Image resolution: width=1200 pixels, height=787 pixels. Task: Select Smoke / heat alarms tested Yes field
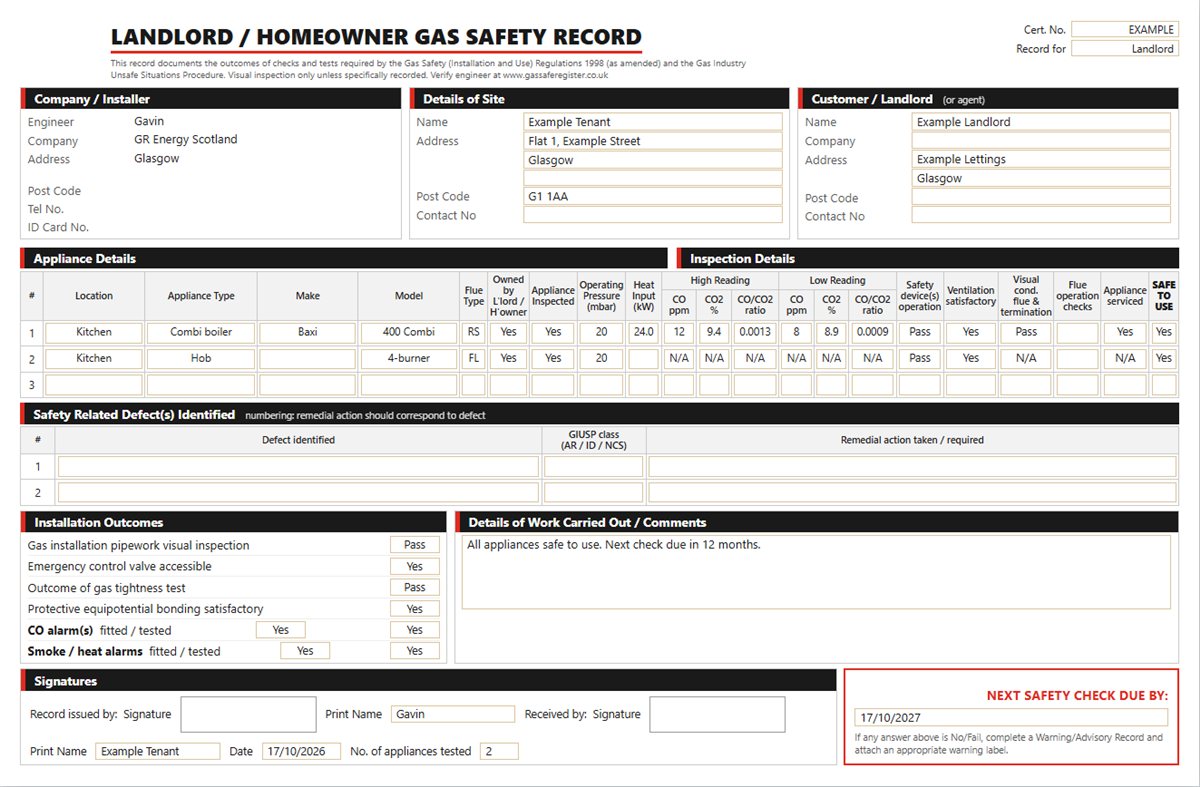tap(415, 651)
